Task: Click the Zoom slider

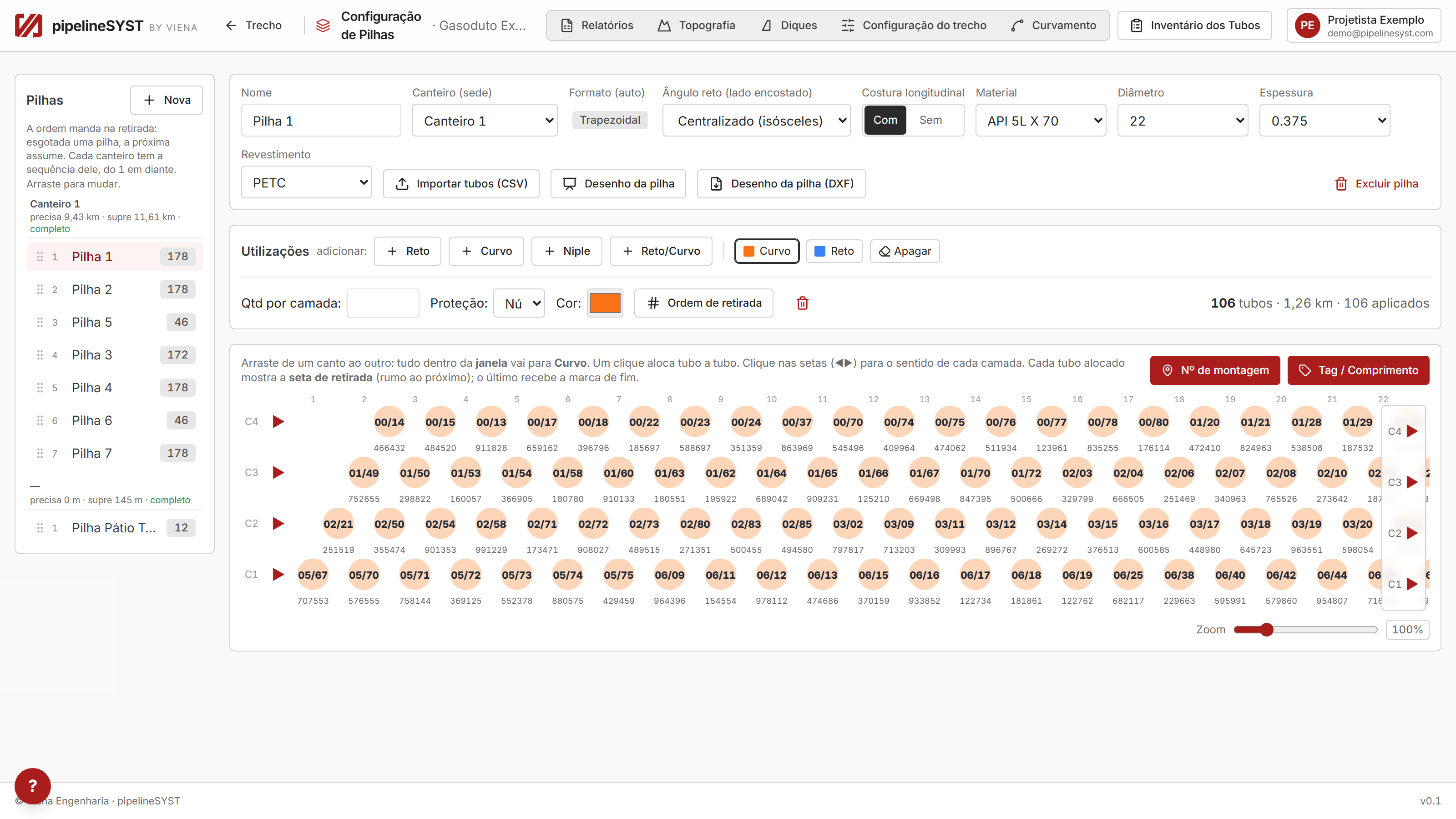Action: pyautogui.click(x=1305, y=630)
